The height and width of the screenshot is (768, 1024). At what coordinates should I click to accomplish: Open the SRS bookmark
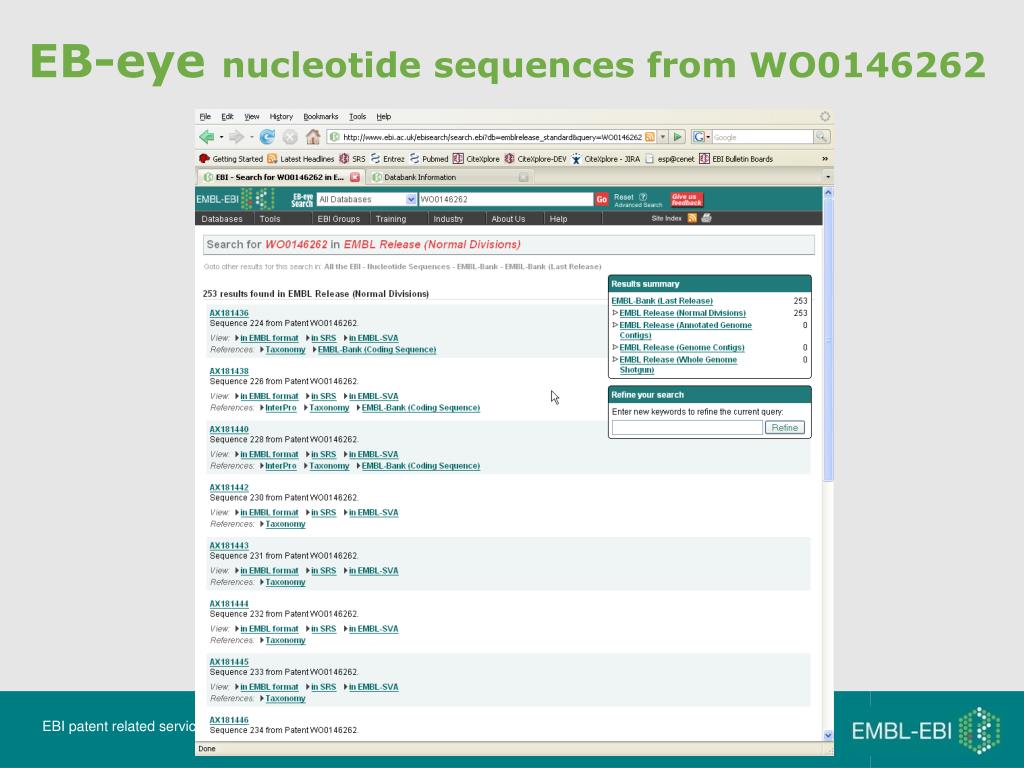[x=352, y=159]
